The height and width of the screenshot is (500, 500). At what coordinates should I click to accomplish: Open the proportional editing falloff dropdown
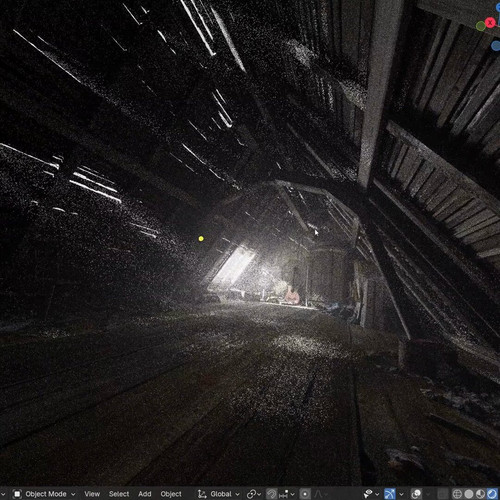(x=320, y=494)
